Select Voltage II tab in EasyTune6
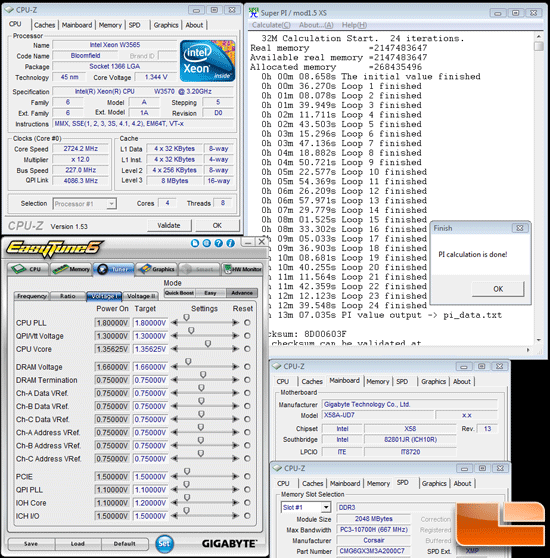The width and height of the screenshot is (550, 558). point(141,296)
